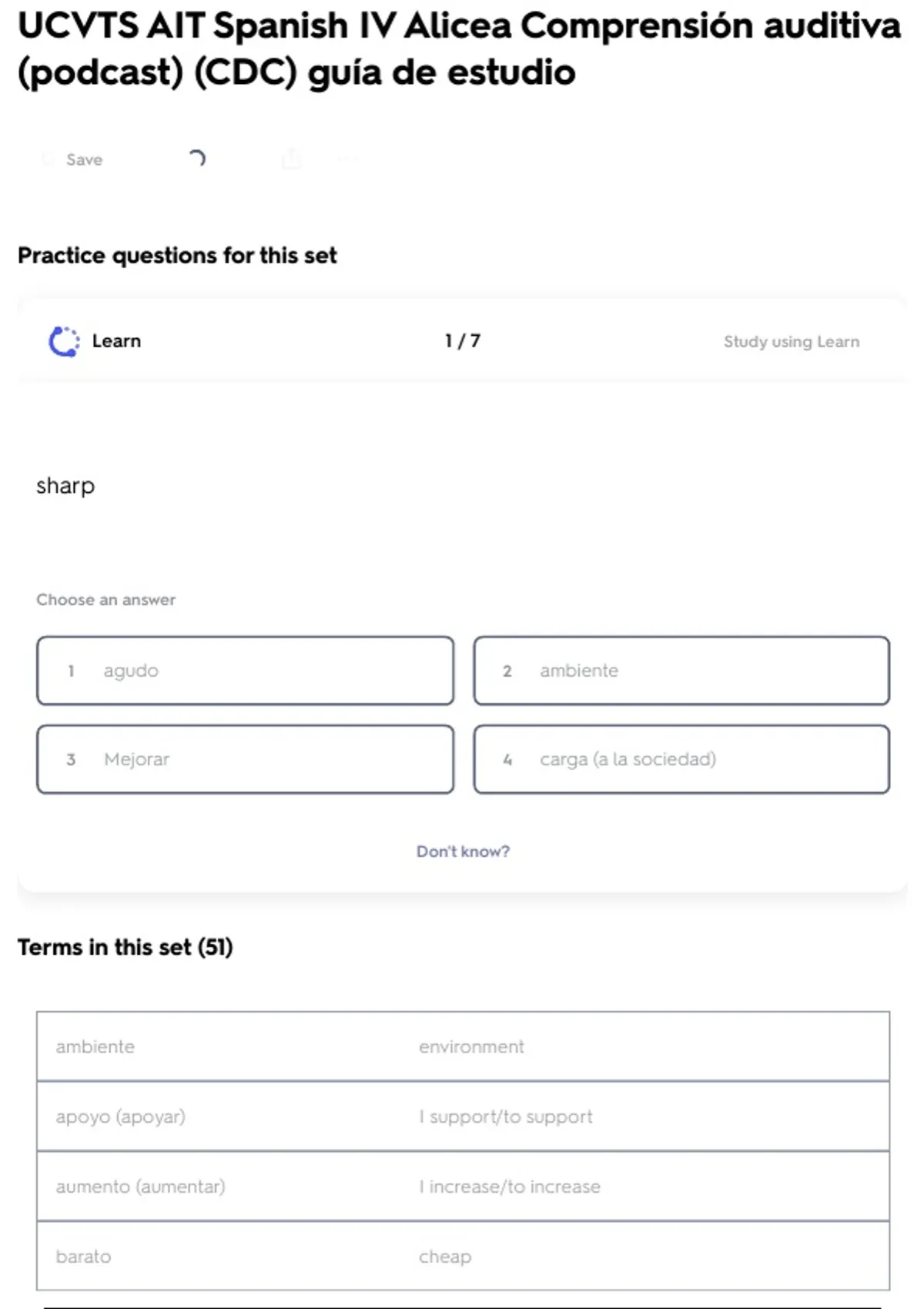Click the ambiente term row
Image resolution: width=924 pixels, height=1309 pixels.
coord(463,1046)
